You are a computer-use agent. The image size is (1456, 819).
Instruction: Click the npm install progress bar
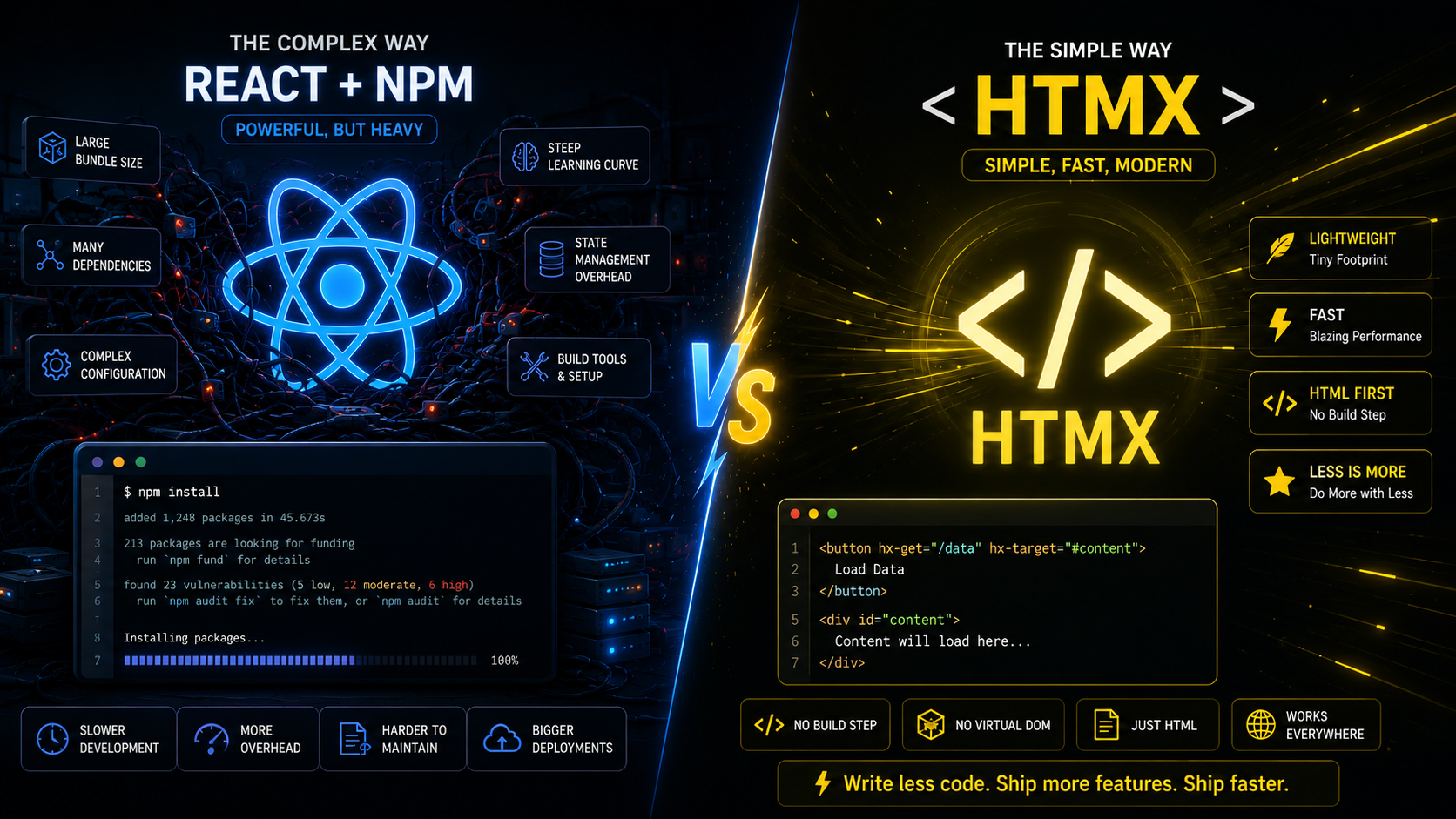pyautogui.click(x=300, y=661)
